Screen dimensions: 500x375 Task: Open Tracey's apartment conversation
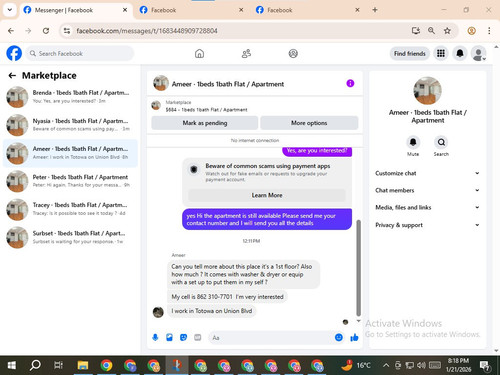click(70, 209)
